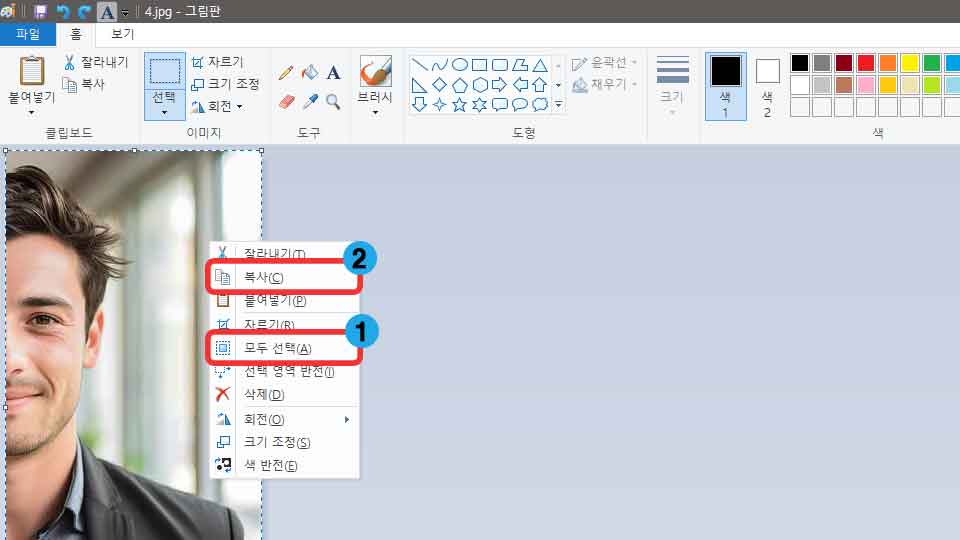960x540 pixels.
Task: Switch to the 보기 tab
Action: click(122, 34)
